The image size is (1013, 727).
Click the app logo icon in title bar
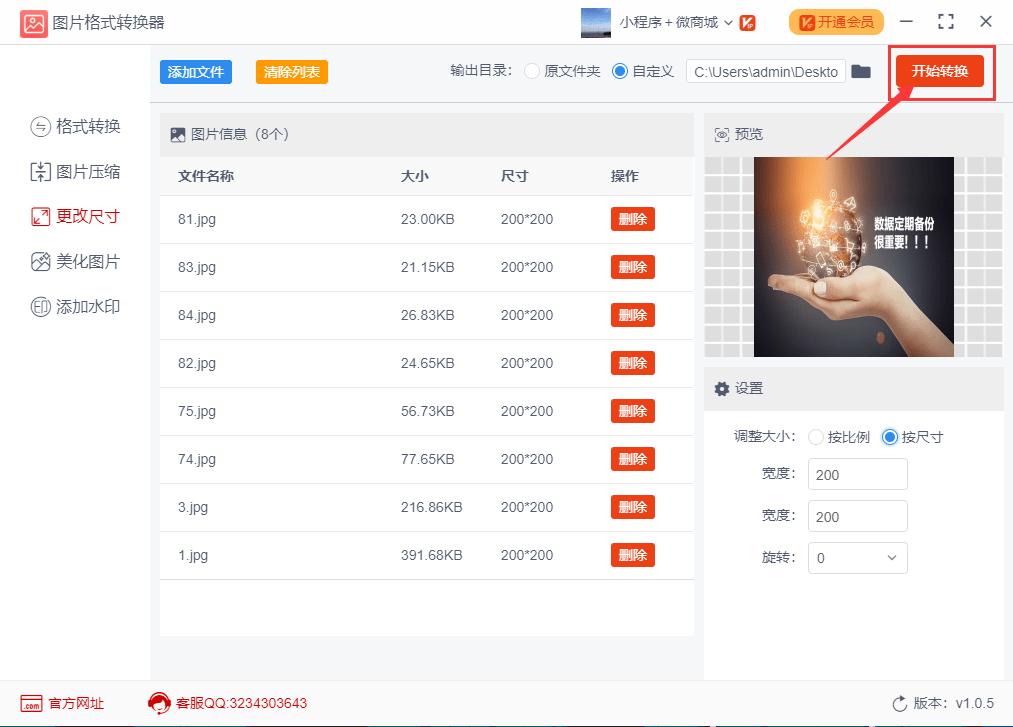(x=33, y=21)
